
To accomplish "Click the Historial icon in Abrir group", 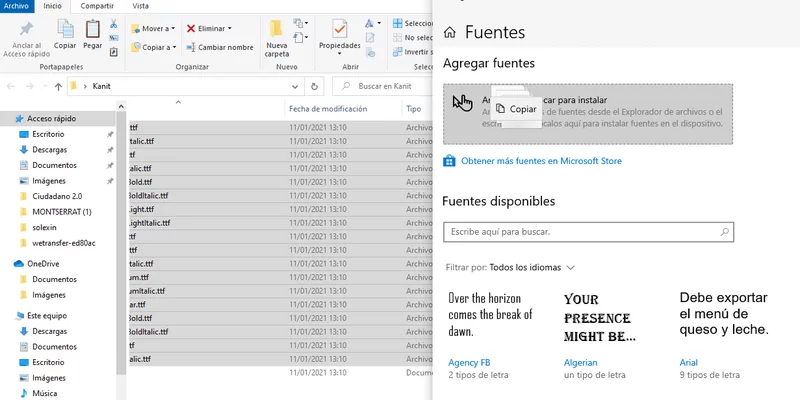I will [370, 52].
